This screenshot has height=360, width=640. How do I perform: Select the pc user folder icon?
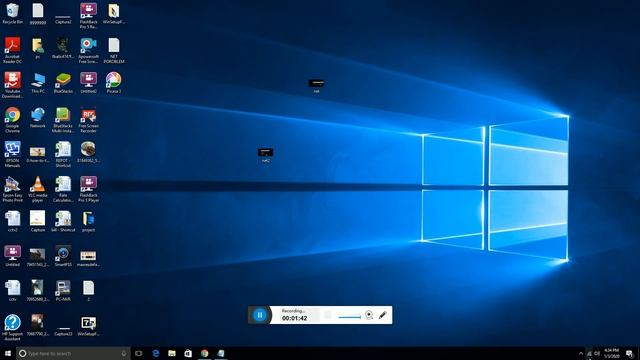click(38, 48)
